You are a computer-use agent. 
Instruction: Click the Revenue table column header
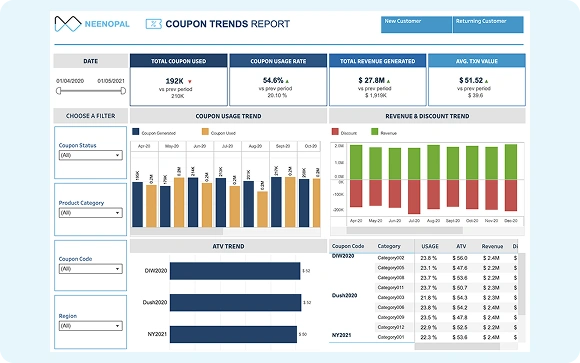click(x=492, y=246)
